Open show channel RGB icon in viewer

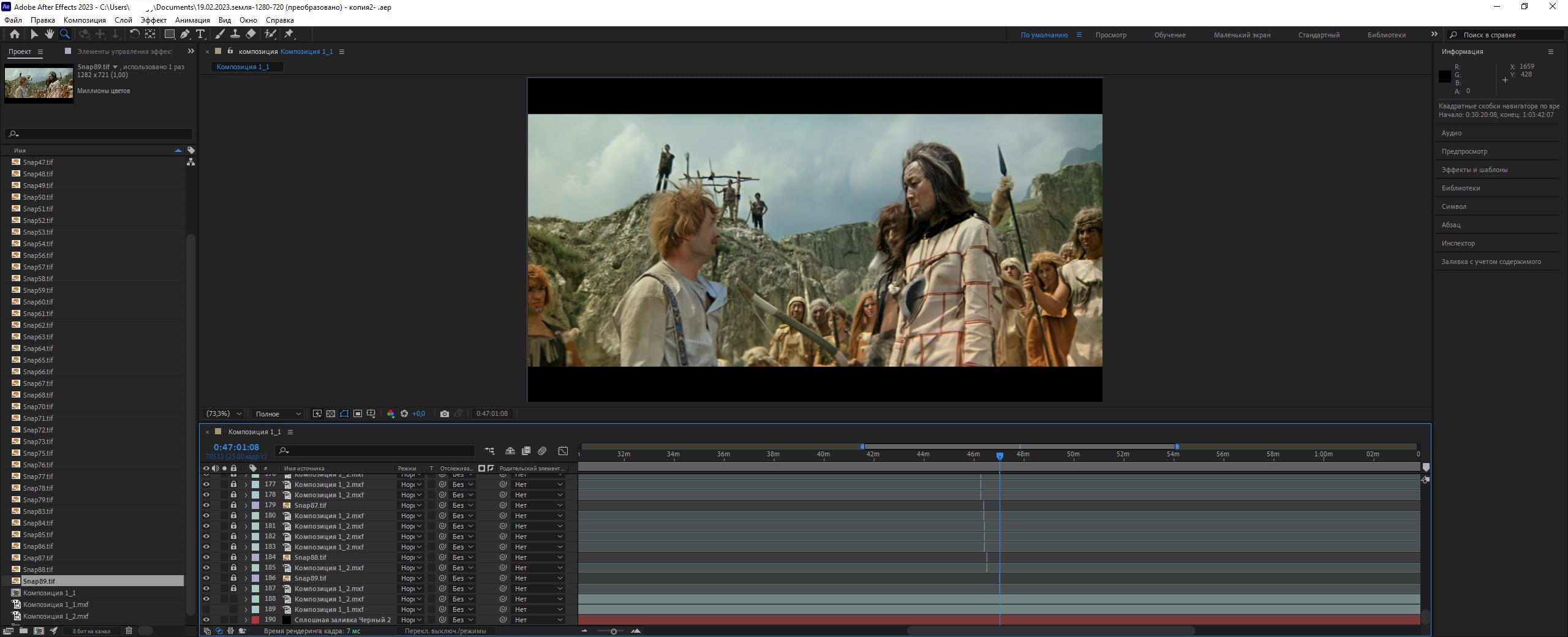click(391, 414)
